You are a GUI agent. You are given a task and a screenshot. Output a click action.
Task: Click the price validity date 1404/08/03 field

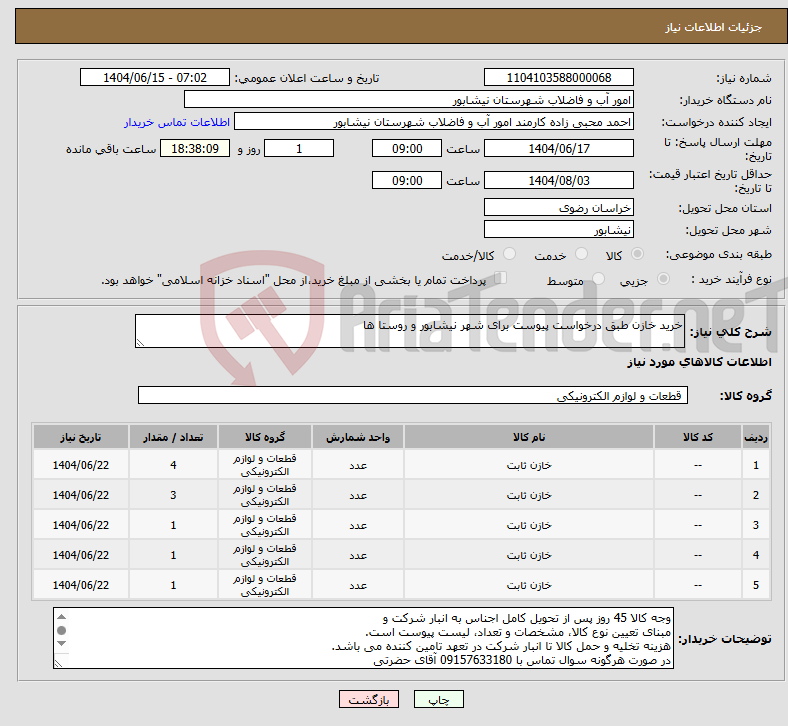tap(558, 180)
